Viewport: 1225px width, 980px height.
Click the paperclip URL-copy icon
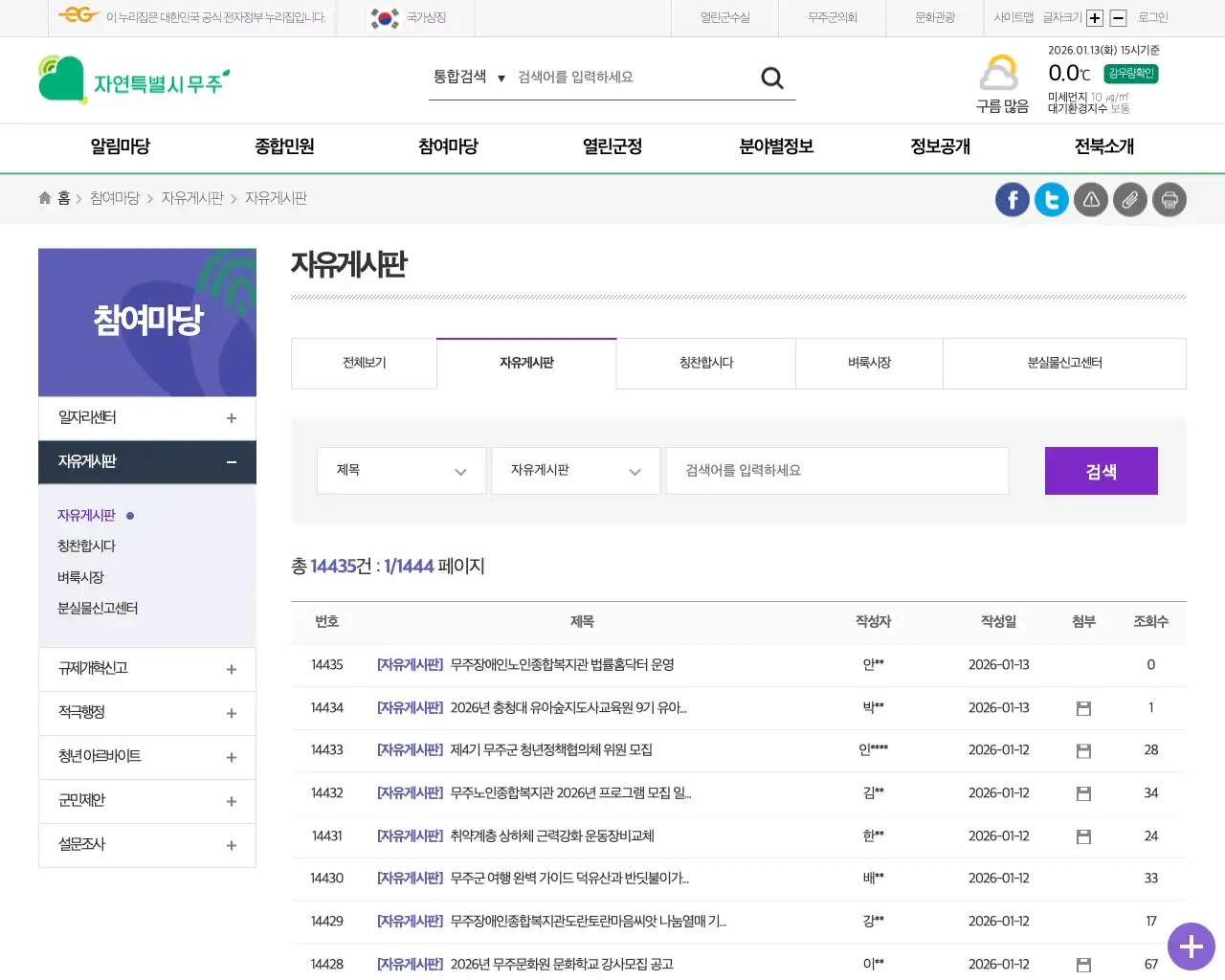tap(1129, 199)
